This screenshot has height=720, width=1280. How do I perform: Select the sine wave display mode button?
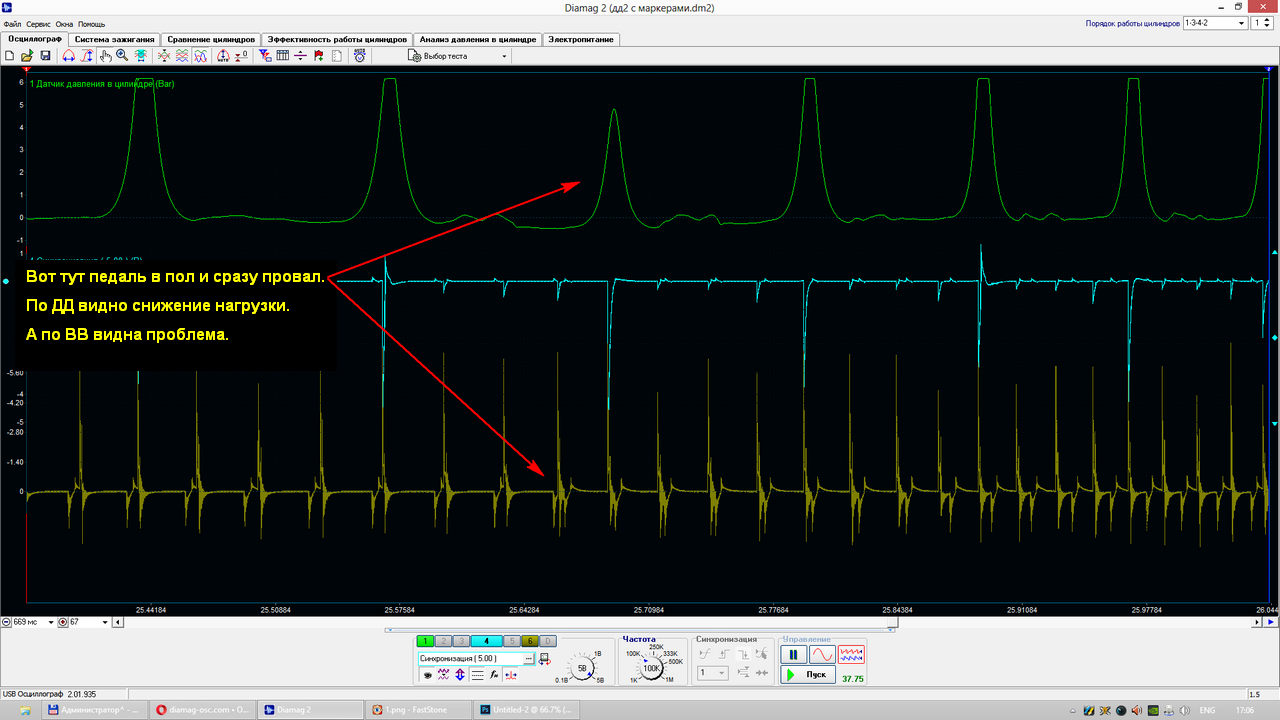(x=822, y=655)
